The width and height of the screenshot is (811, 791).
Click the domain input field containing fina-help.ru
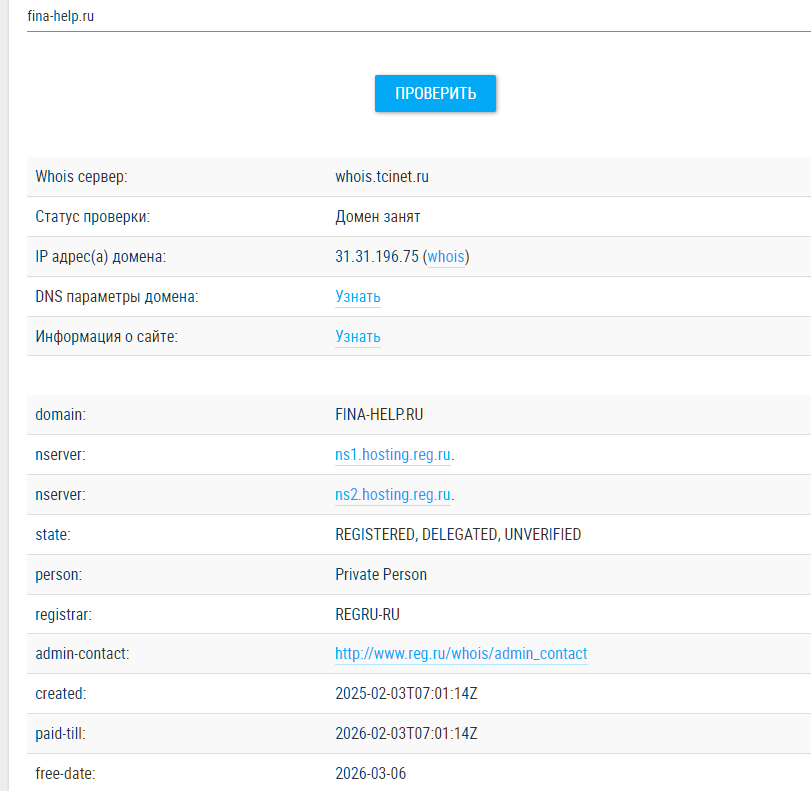[x=400, y=17]
